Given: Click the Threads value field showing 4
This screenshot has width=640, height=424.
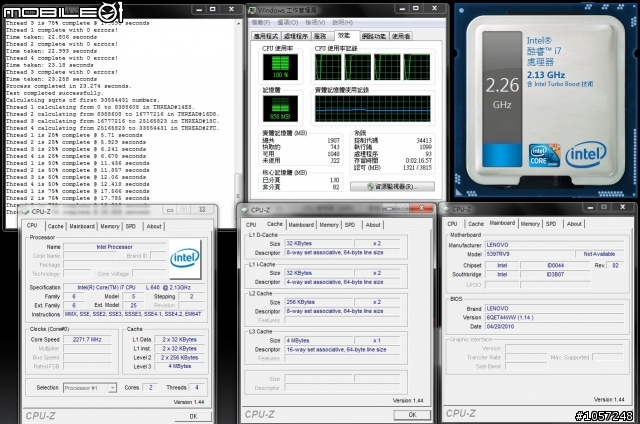Looking at the screenshot, I should point(197,388).
